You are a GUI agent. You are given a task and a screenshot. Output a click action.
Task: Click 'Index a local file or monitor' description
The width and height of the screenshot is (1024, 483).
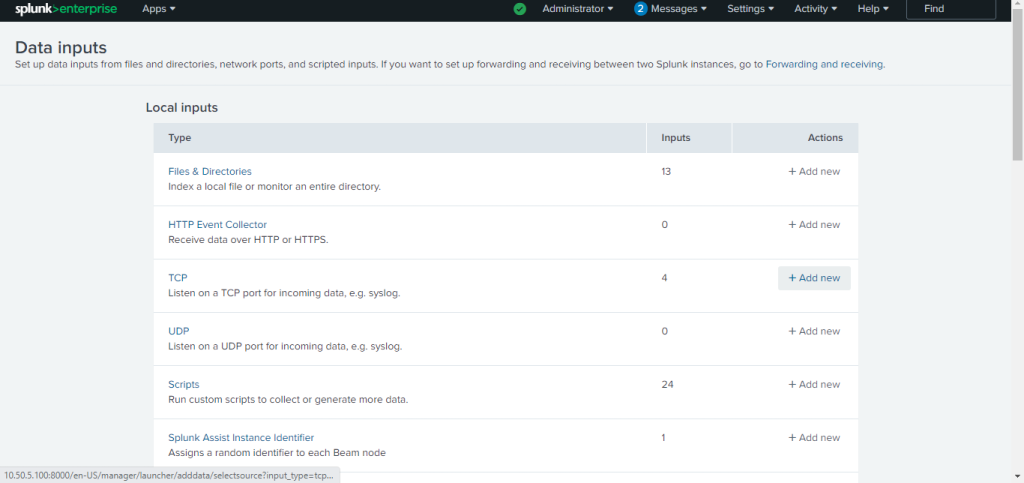274,187
